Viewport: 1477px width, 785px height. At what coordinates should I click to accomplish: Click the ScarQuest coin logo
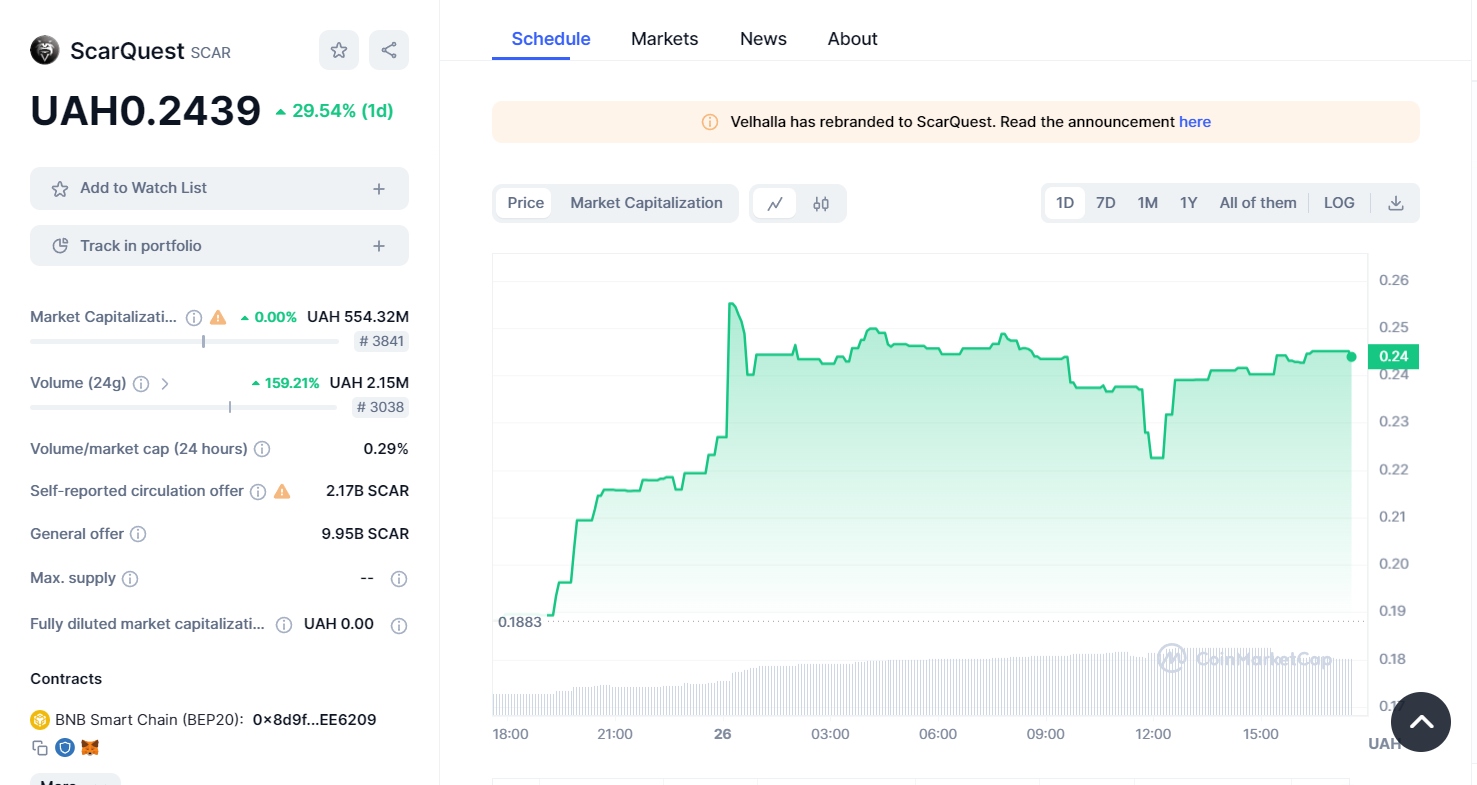[x=45, y=50]
